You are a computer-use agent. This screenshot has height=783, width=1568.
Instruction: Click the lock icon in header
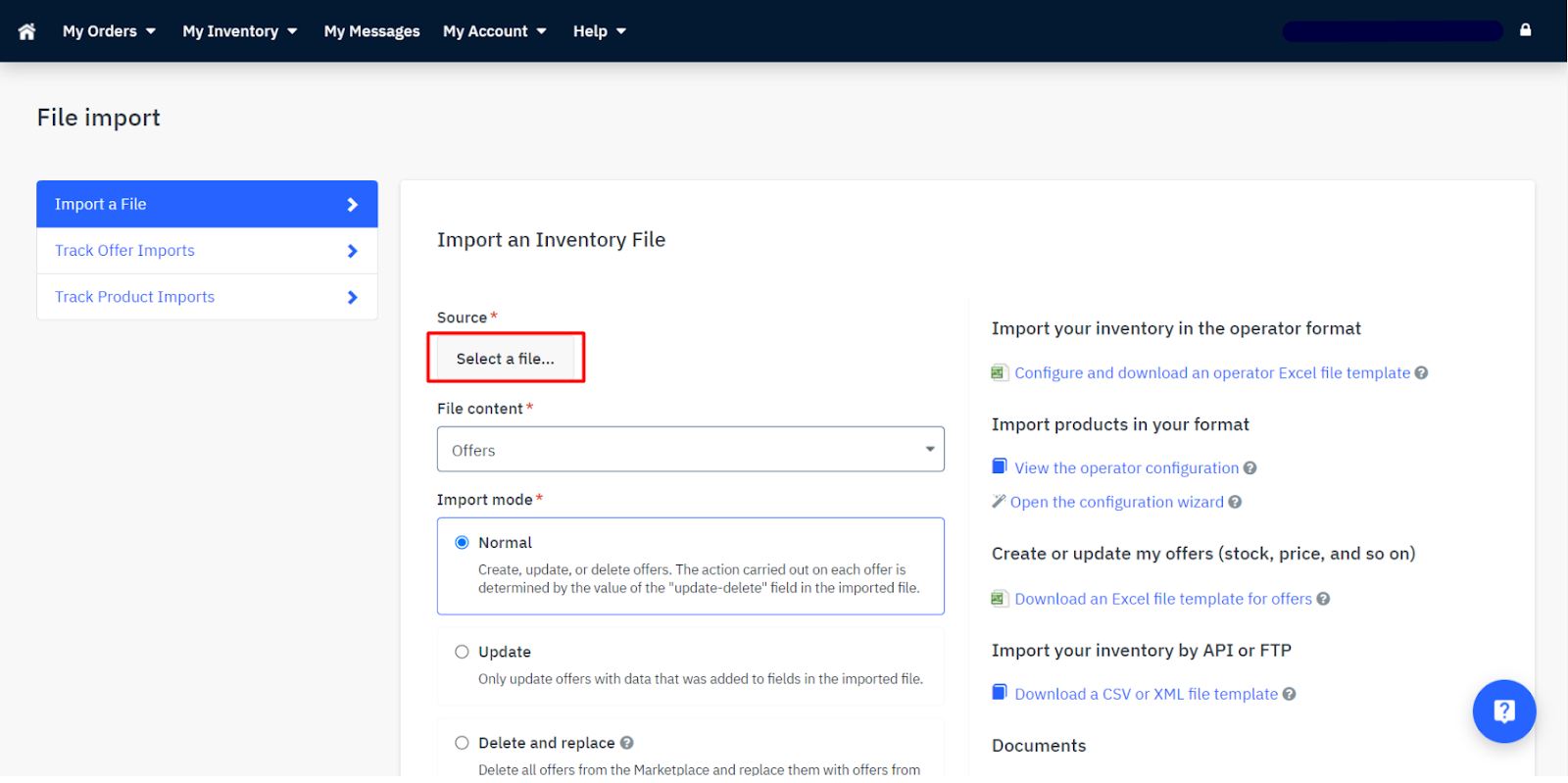coord(1525,30)
